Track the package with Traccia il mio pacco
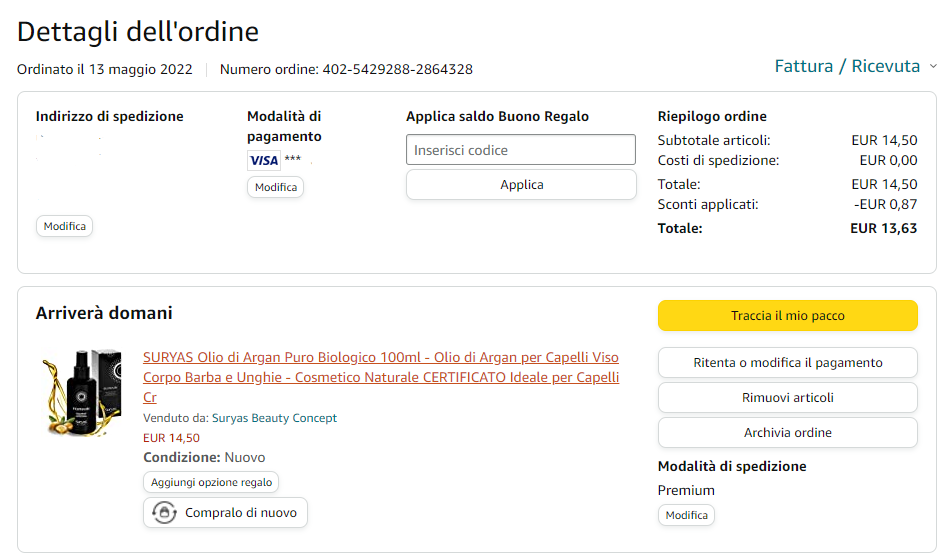The width and height of the screenshot is (940, 556). click(x=787, y=316)
